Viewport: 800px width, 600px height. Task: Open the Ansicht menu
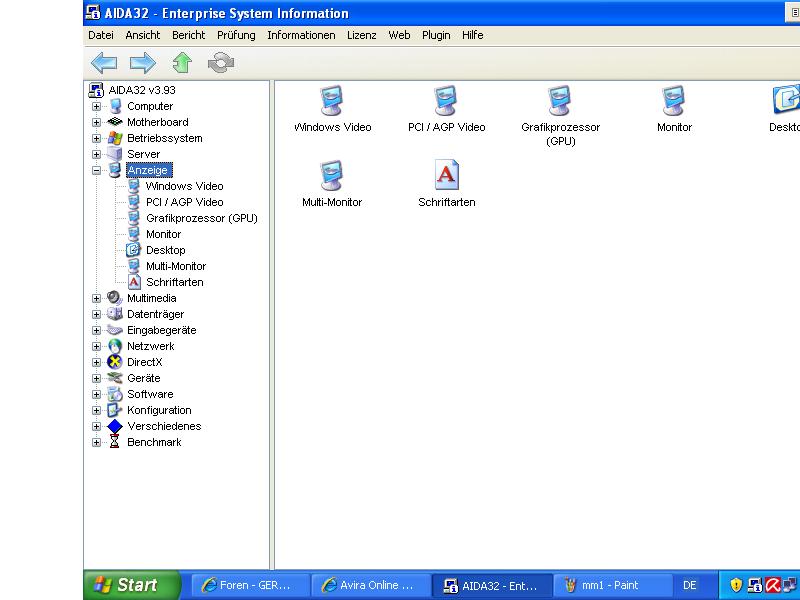point(143,35)
